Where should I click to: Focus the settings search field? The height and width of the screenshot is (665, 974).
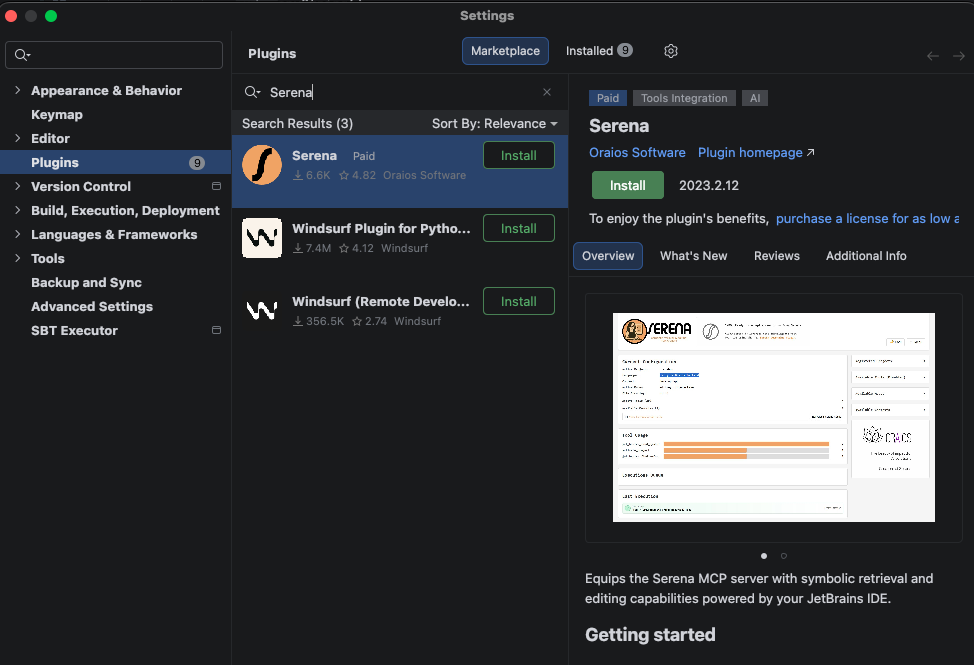click(x=114, y=55)
